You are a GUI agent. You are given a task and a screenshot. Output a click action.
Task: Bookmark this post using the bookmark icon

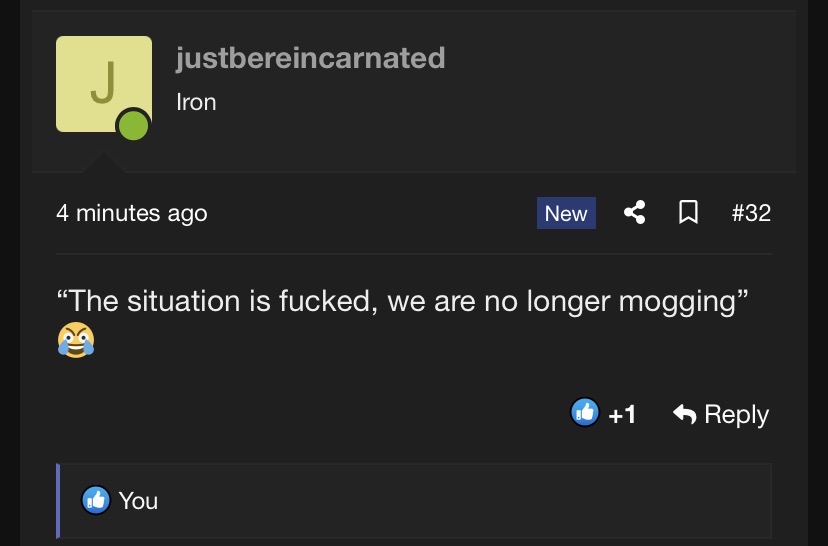pos(688,213)
